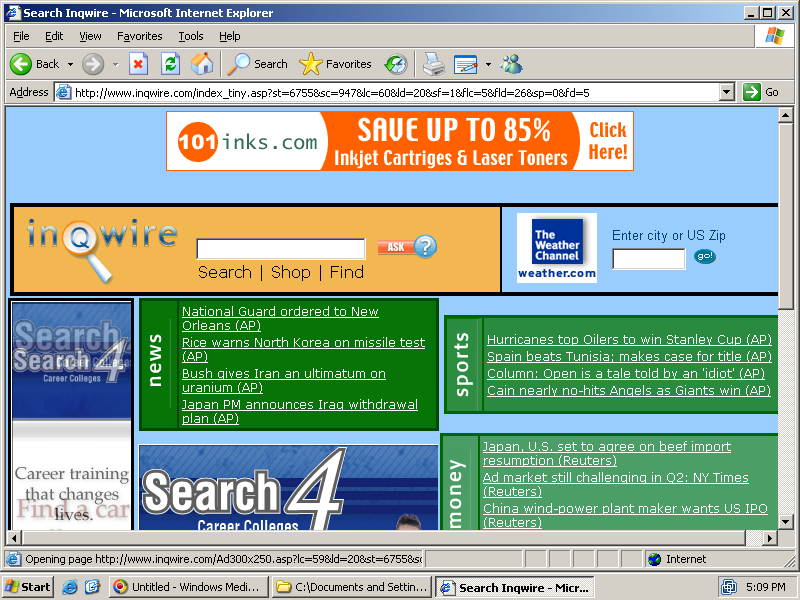Open the Favorites star icon
The height and width of the screenshot is (600, 800).
[x=310, y=64]
